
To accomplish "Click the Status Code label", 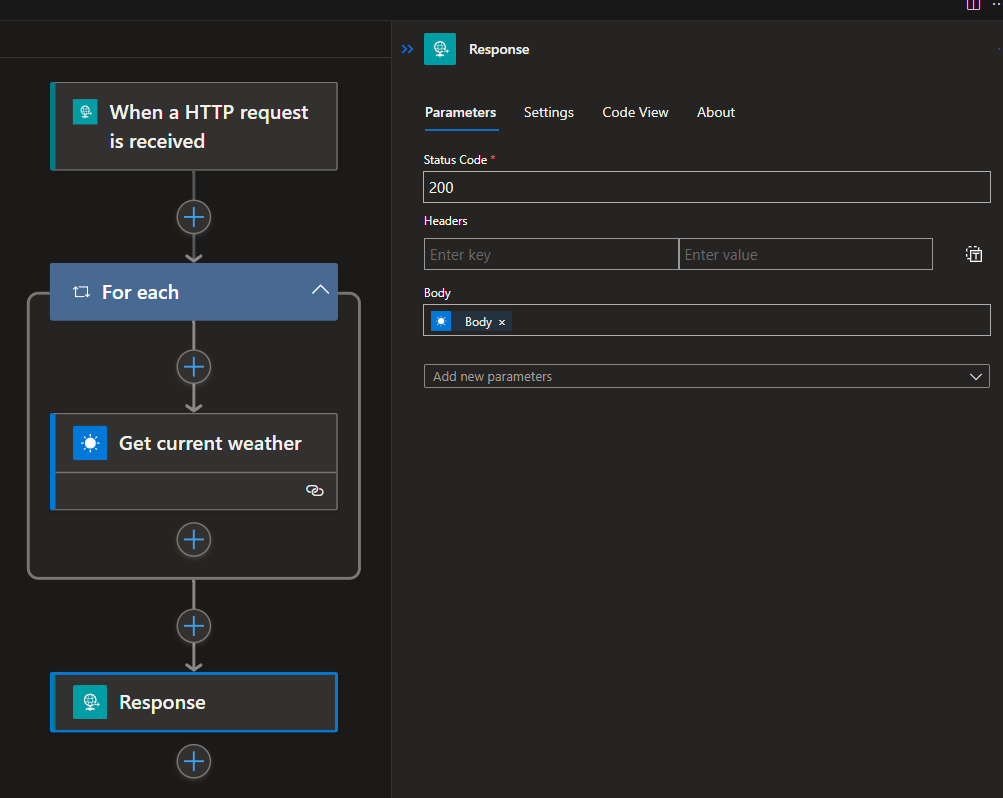I will [x=455, y=160].
